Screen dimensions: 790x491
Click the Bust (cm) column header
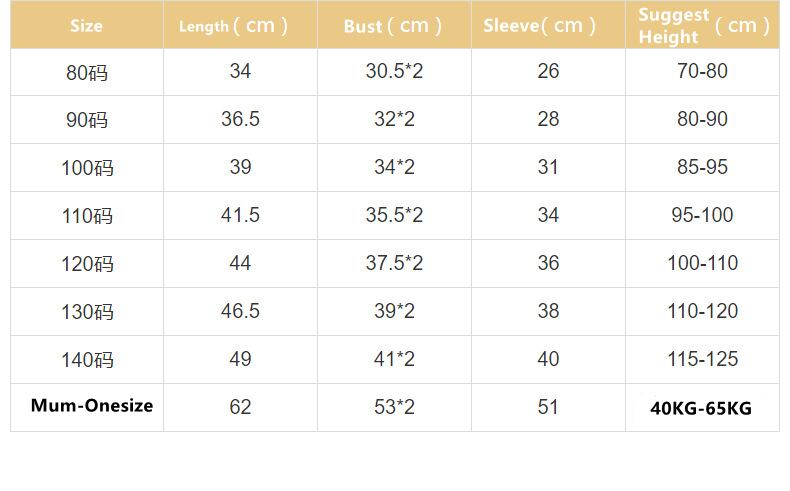[393, 26]
